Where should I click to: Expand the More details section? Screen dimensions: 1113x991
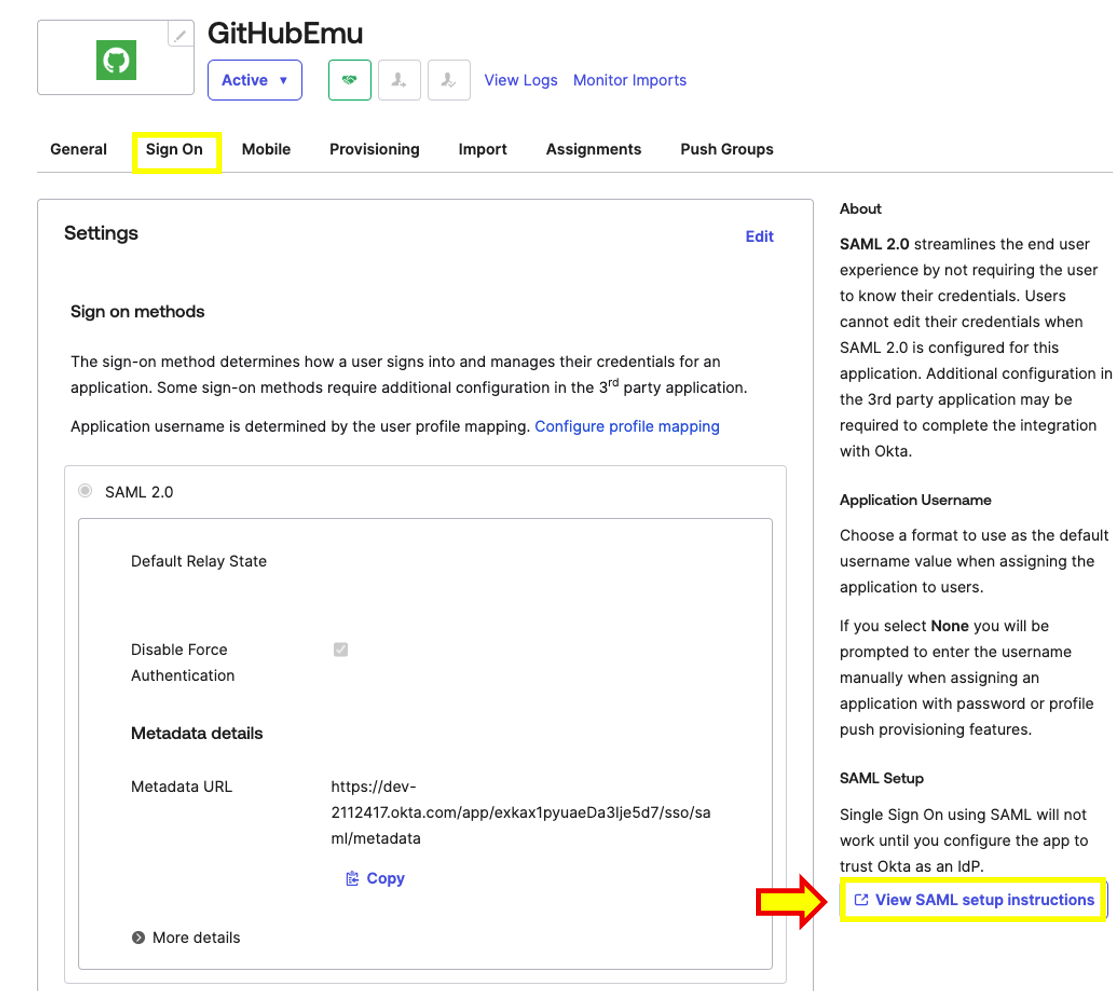coord(186,937)
